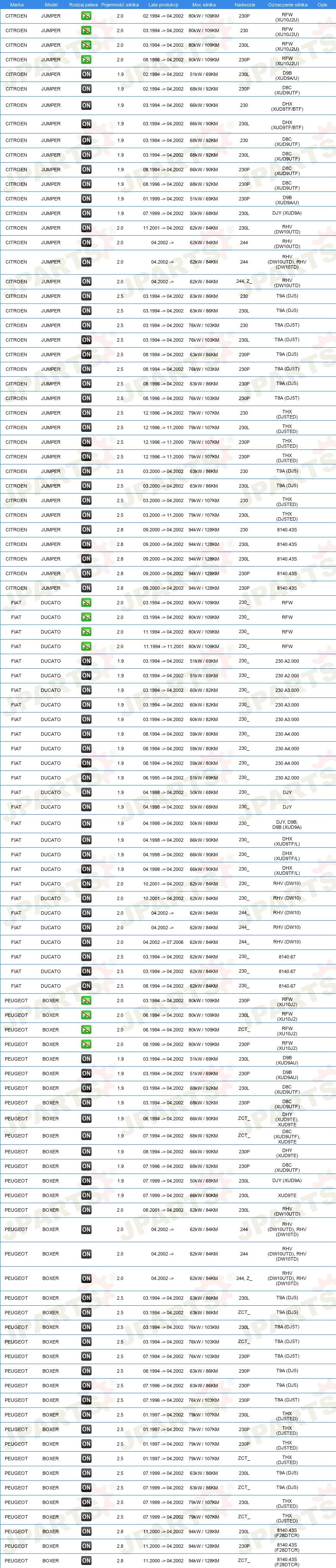Click ON icon in Citroen Jumper 11.2001 -> 04.2002 row

pos(86,227)
